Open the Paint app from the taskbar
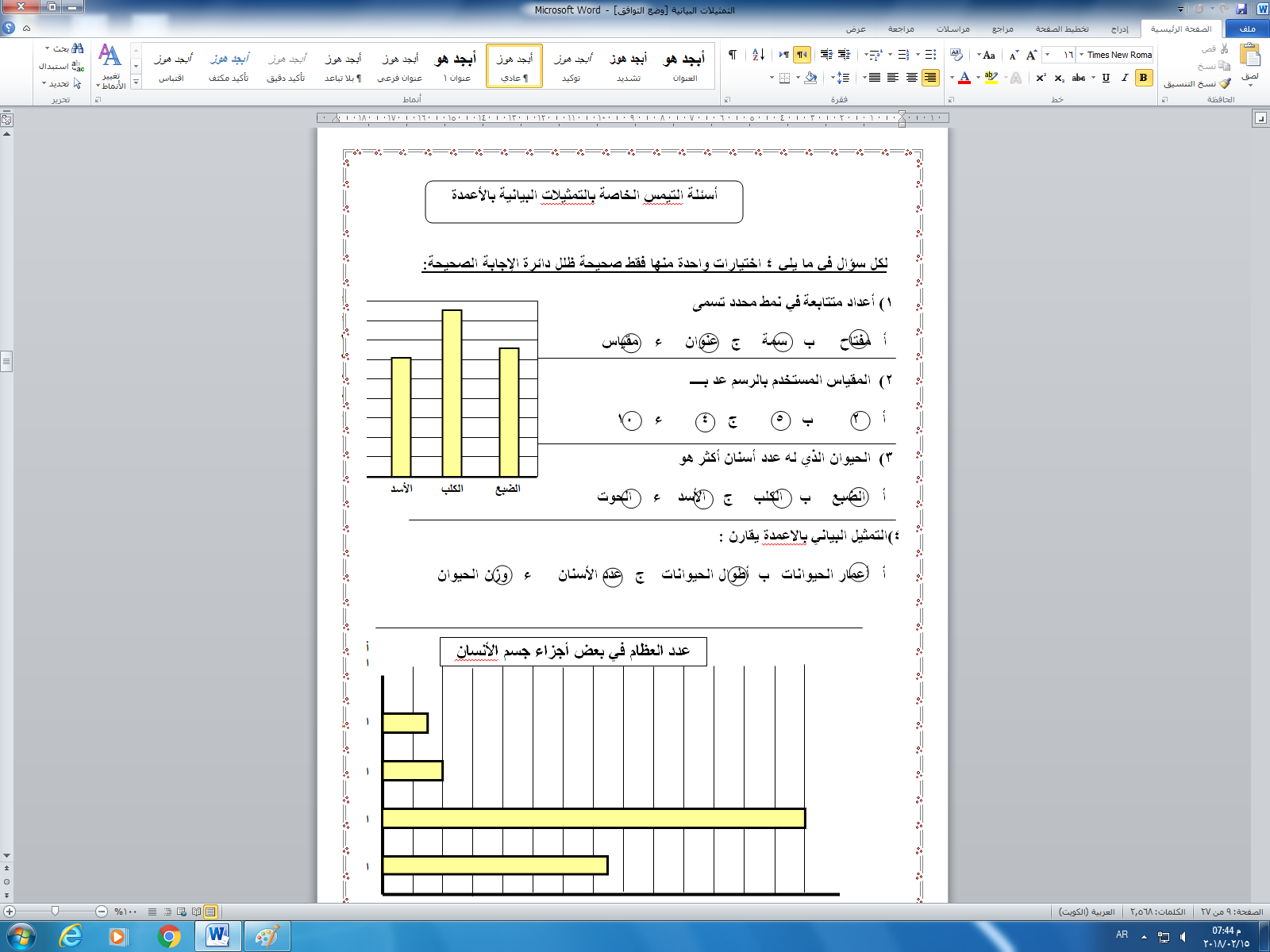The image size is (1270, 952). coord(267,936)
